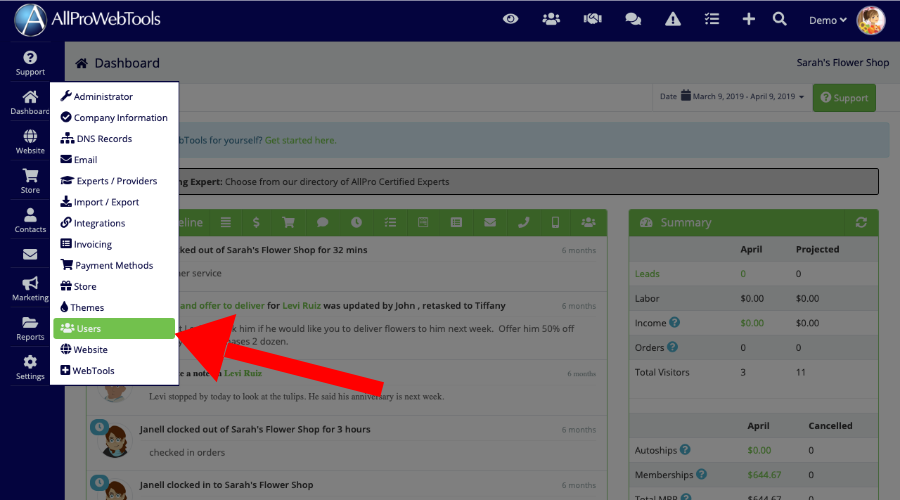Click the Orders help question icon
This screenshot has height=500, width=900.
tap(673, 347)
